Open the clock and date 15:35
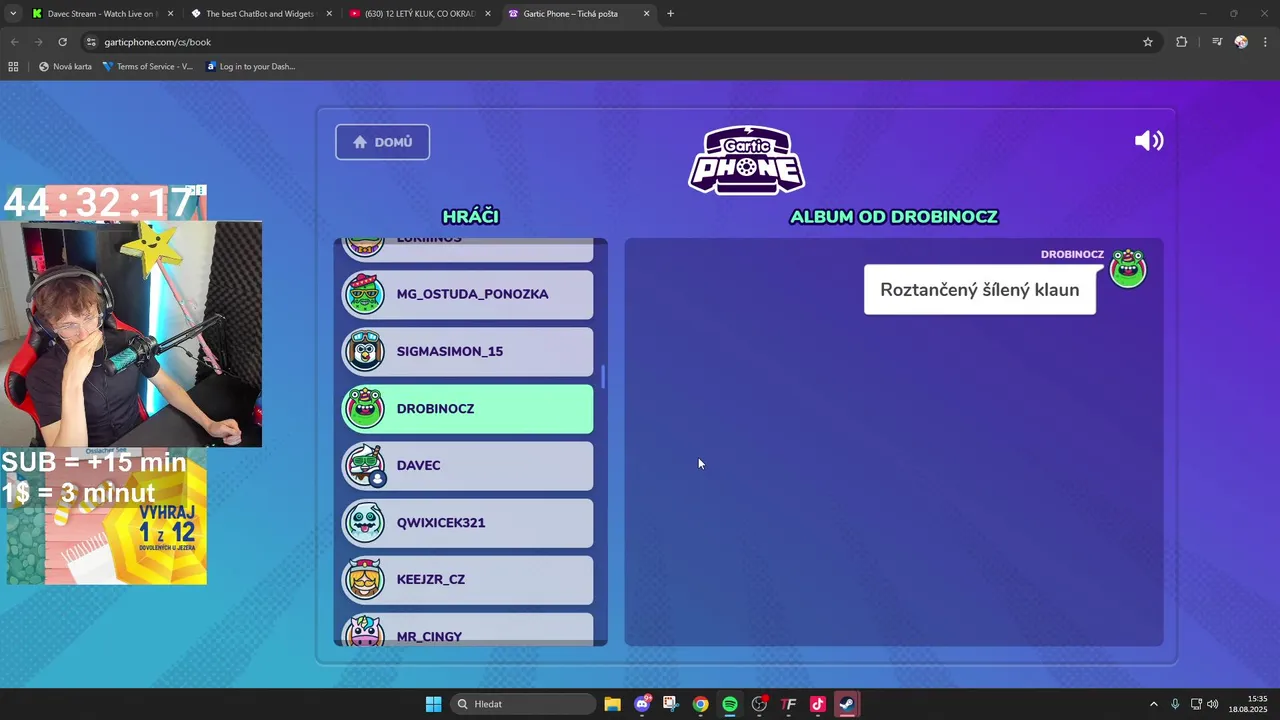Viewport: 1280px width, 720px height. 1249,704
